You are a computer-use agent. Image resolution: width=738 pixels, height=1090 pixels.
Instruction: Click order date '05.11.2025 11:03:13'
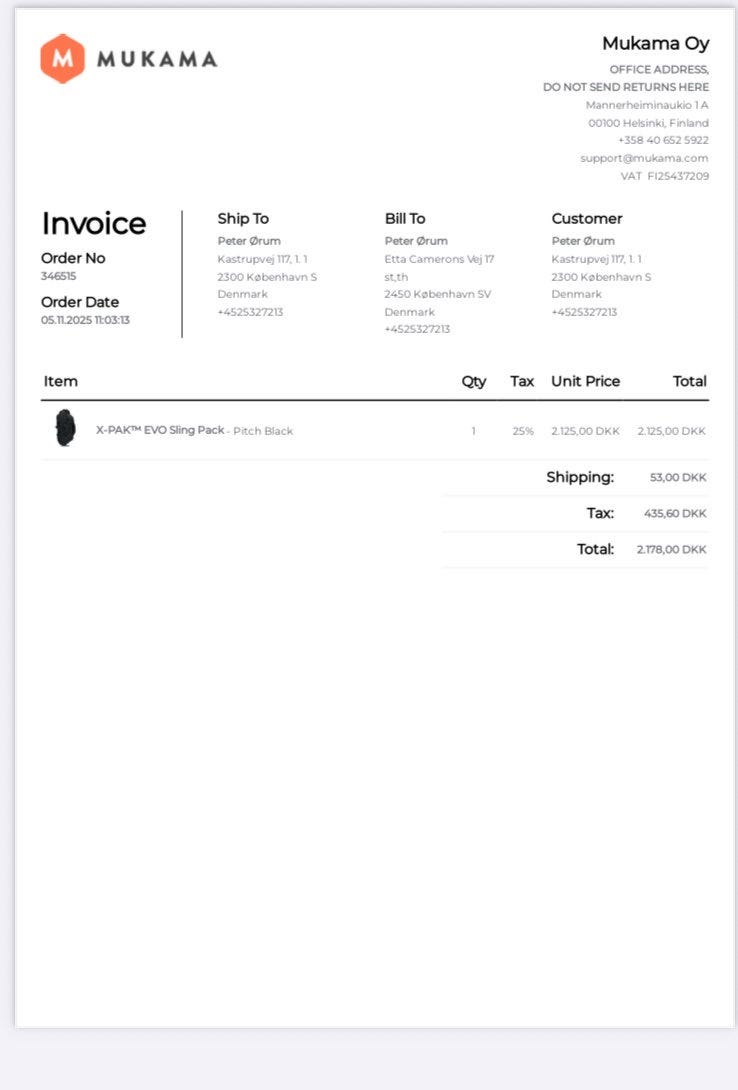(x=85, y=320)
